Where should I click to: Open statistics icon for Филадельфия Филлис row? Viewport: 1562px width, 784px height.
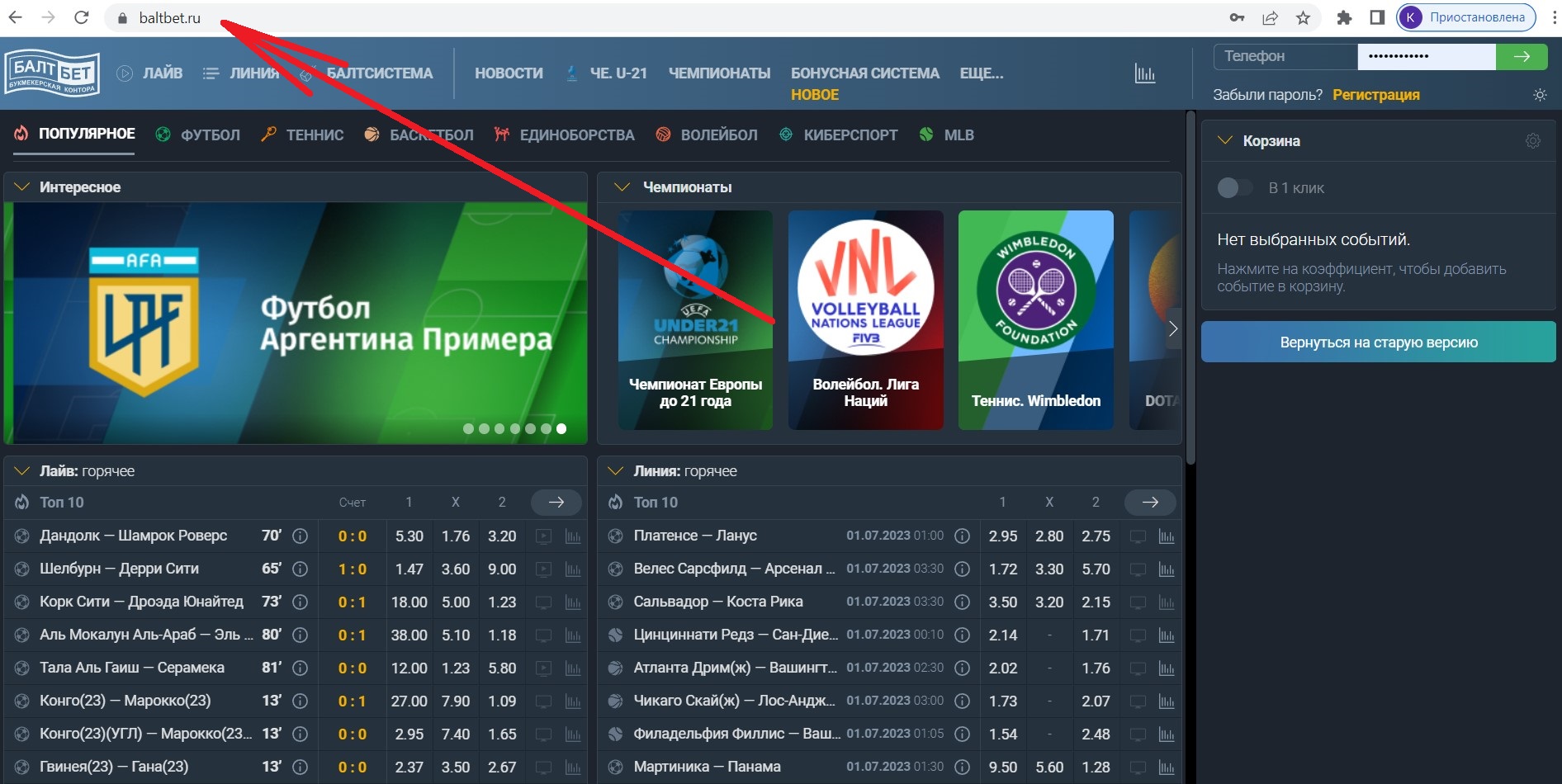pos(1167,734)
